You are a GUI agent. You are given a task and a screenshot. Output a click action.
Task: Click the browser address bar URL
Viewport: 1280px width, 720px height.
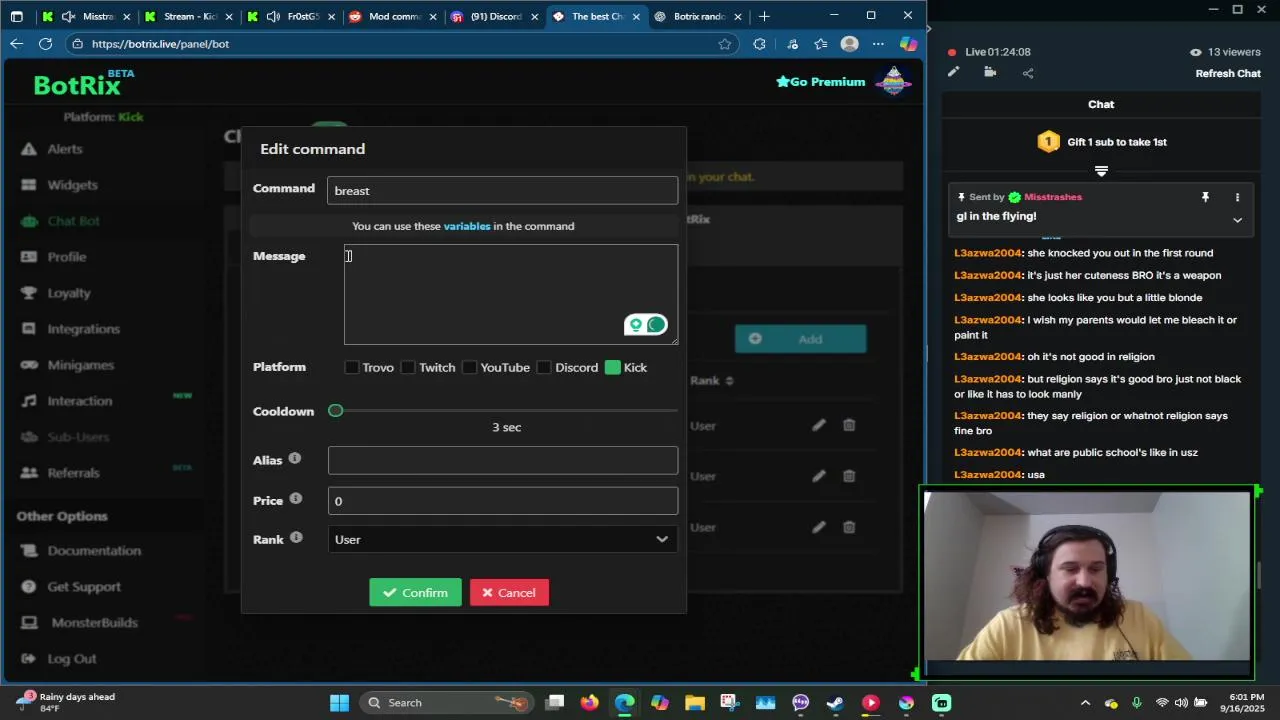[x=160, y=44]
